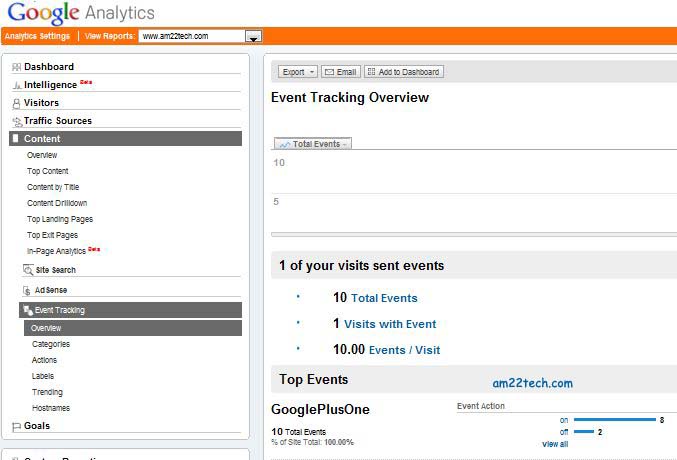Open Dashboard section
Image resolution: width=677 pixels, height=460 pixels.
49,67
